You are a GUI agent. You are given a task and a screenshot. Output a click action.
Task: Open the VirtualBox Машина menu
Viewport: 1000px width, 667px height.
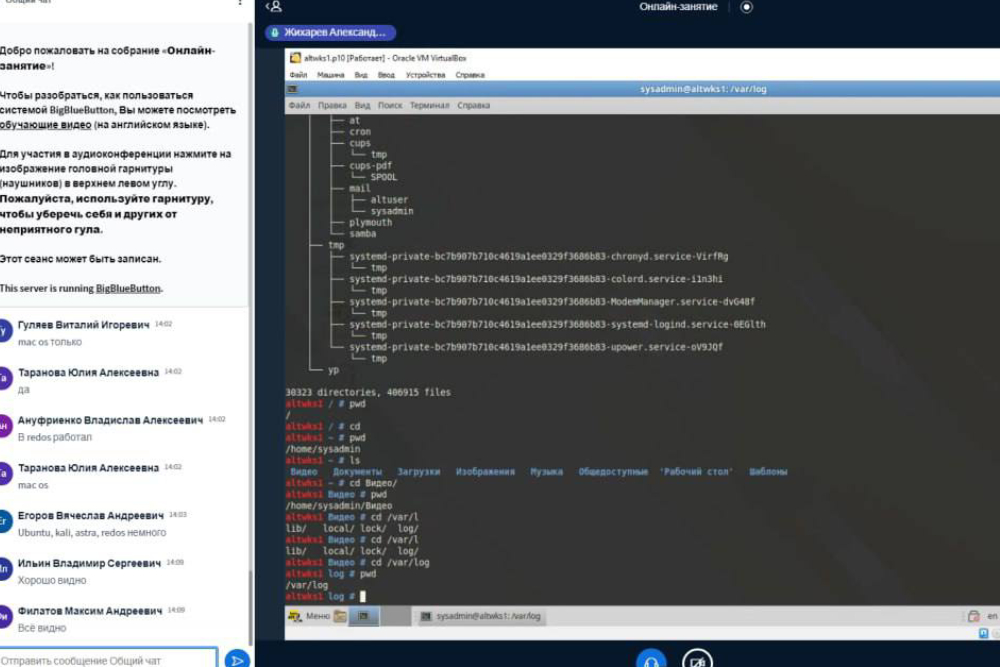[x=330, y=75]
